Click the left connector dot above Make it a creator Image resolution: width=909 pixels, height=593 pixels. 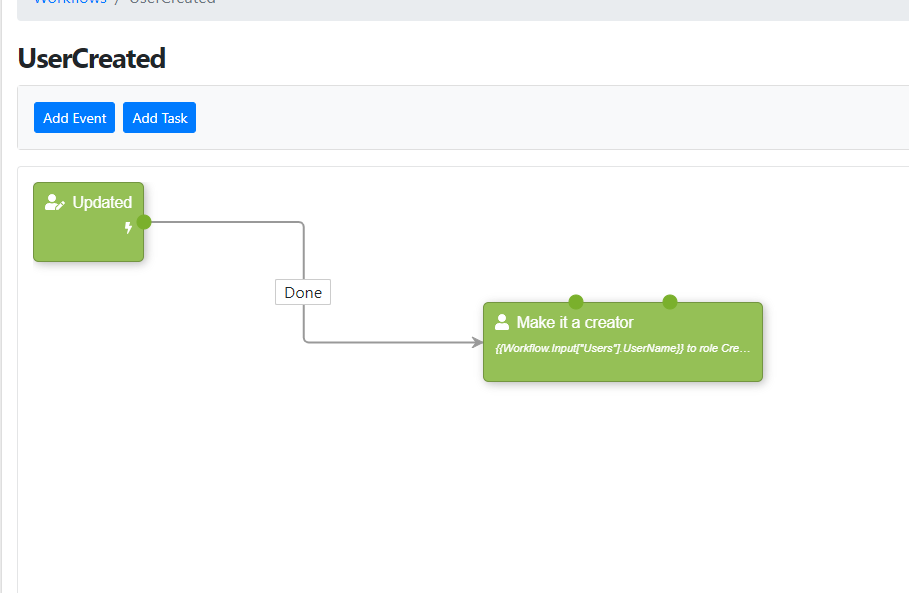click(575, 300)
